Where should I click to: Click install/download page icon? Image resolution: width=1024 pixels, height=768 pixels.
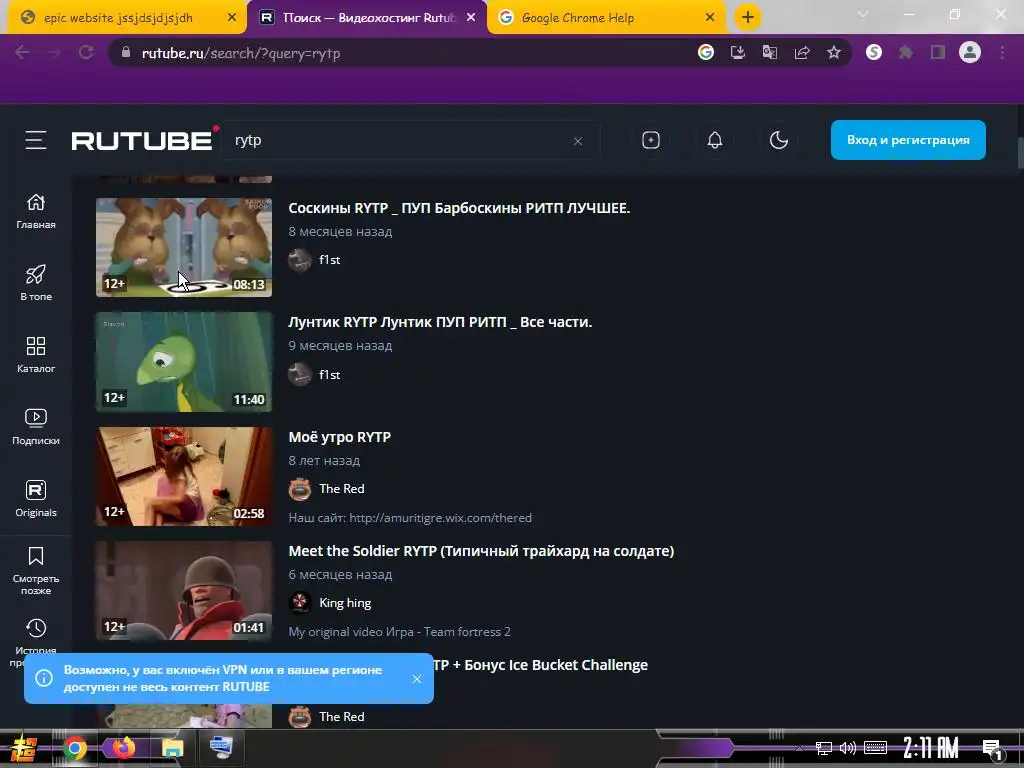point(737,52)
